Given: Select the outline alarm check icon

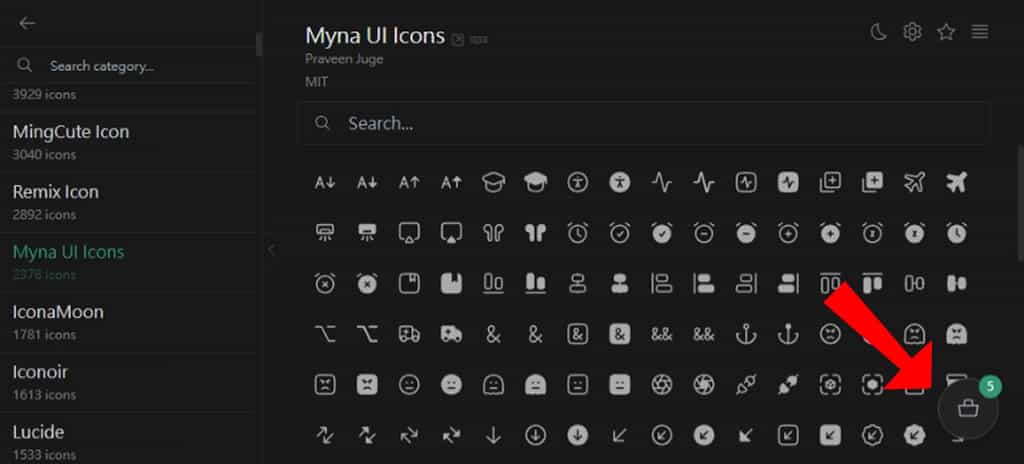Looking at the screenshot, I should pos(620,233).
